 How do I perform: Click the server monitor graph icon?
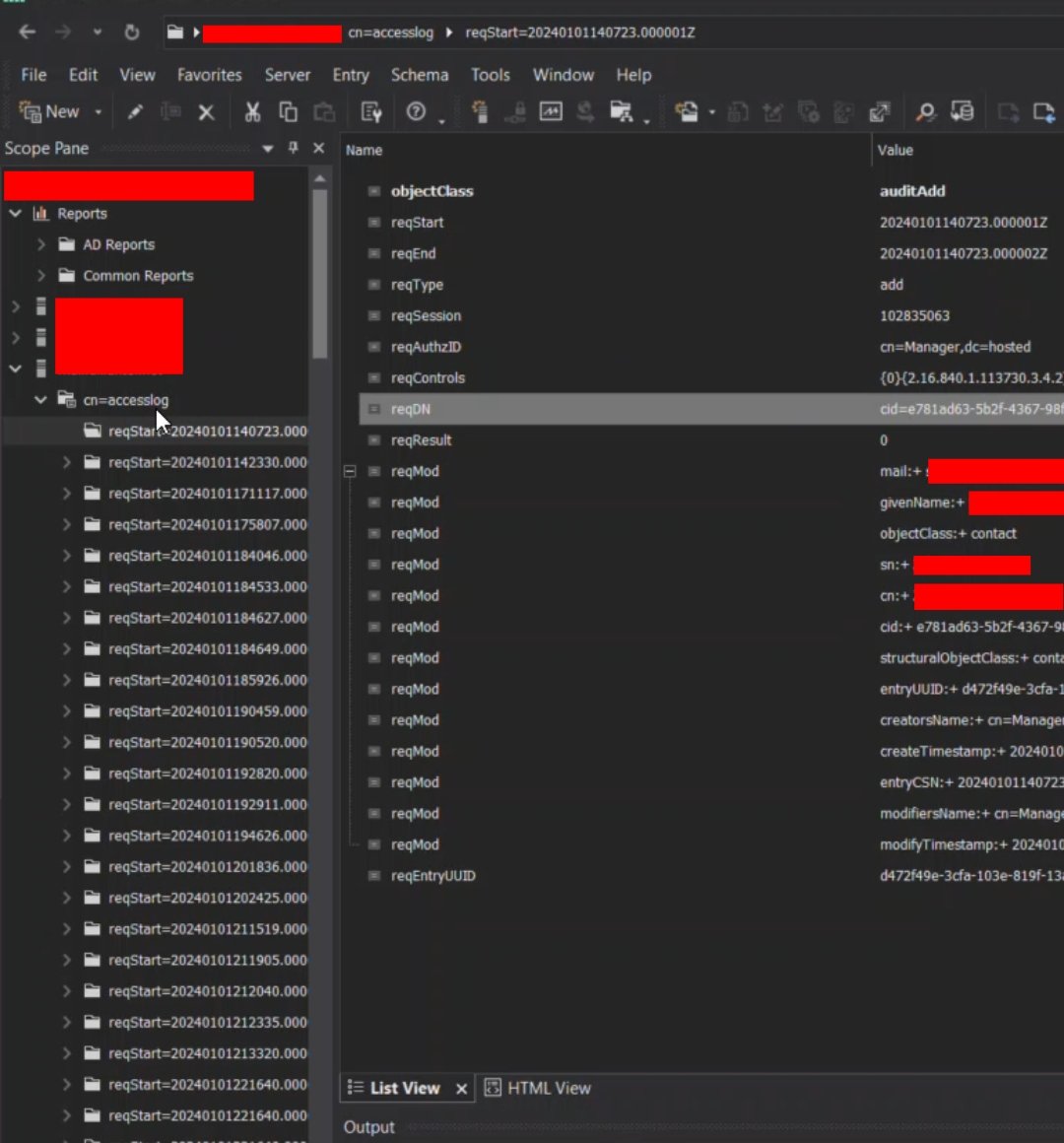550,111
